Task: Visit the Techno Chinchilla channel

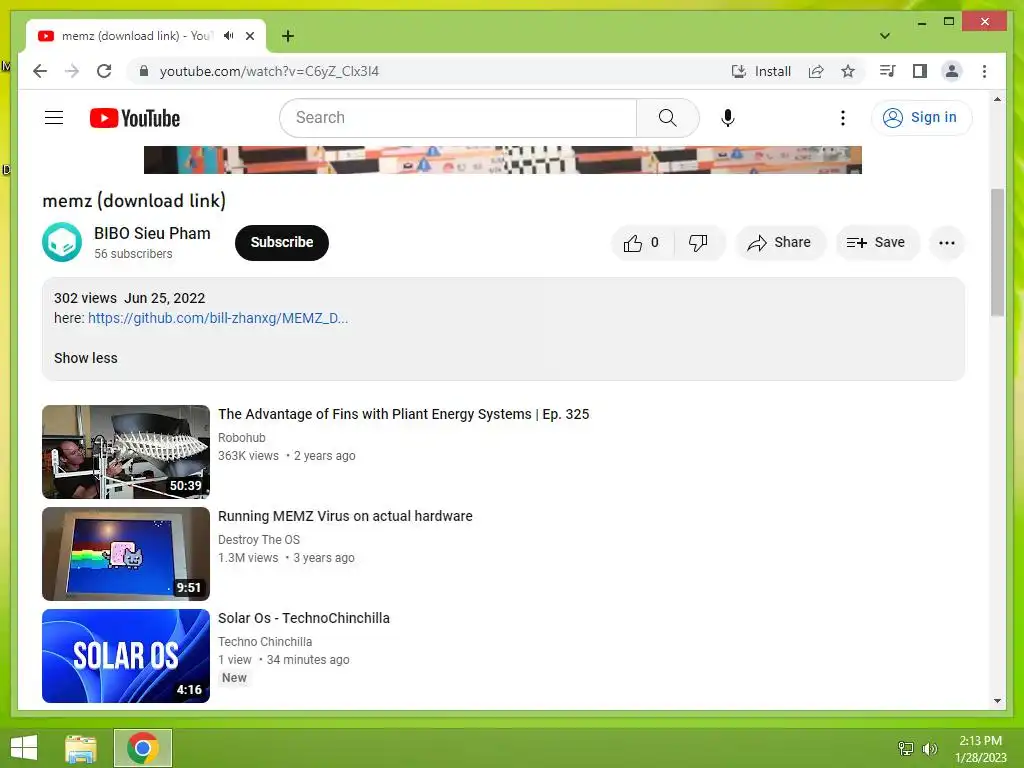Action: pyautogui.click(x=264, y=641)
